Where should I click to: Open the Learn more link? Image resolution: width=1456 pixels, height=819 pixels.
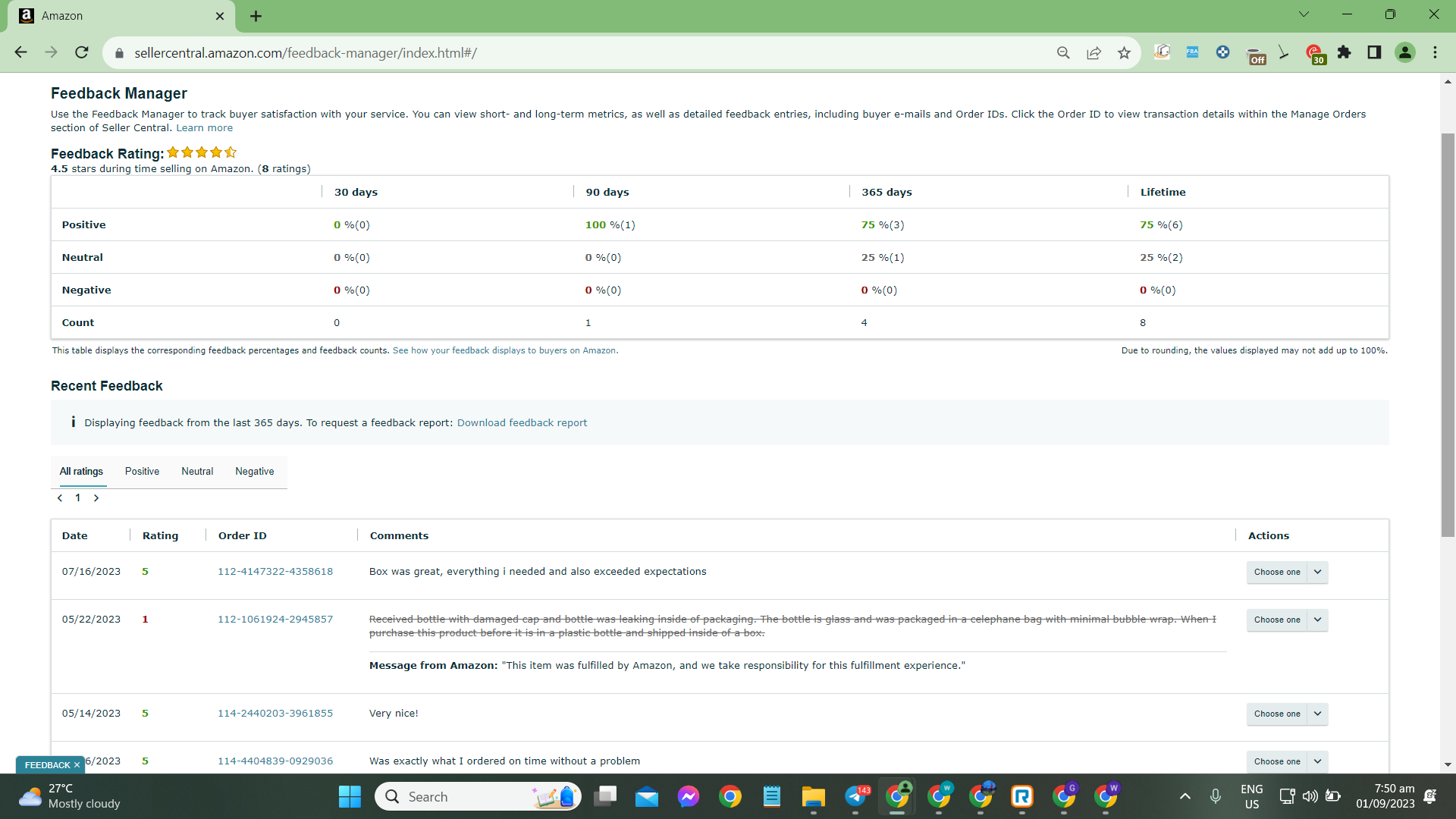pyautogui.click(x=205, y=128)
